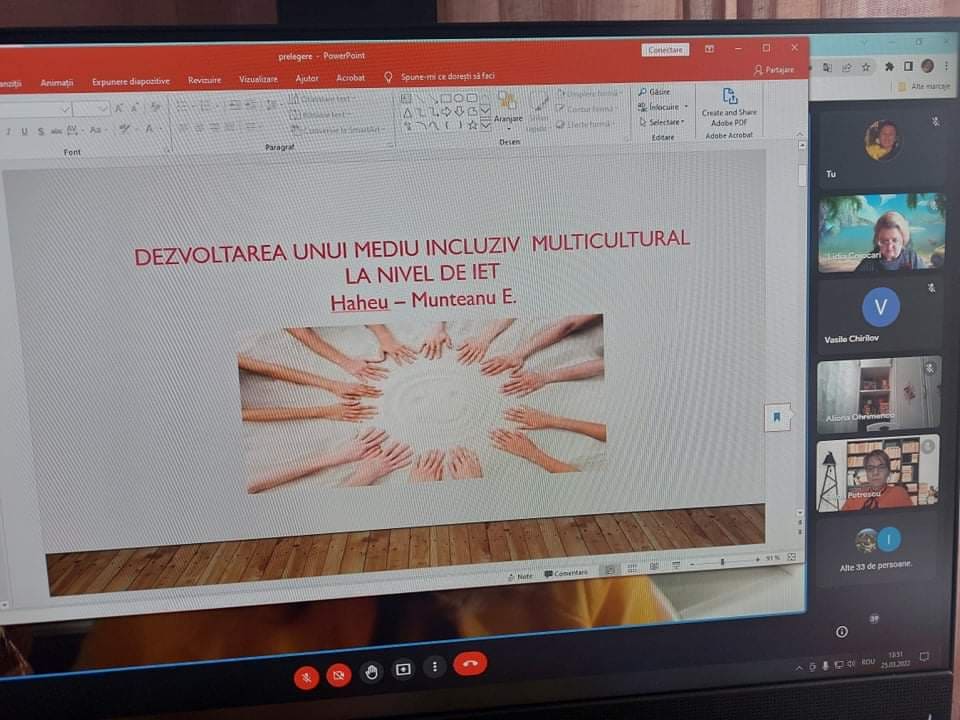Click the Conectare button in title bar
The width and height of the screenshot is (960, 720).
pos(665,50)
